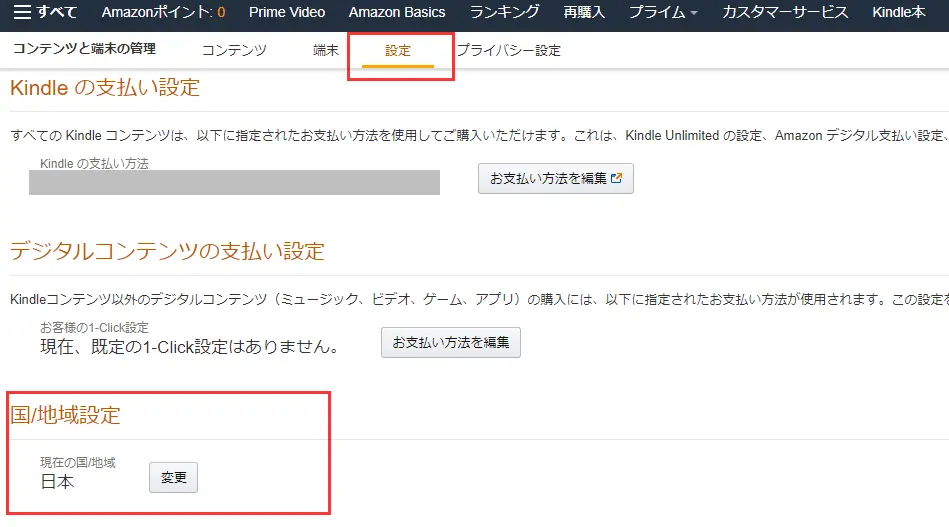Click the お客様の1-Click設定 label
The width and height of the screenshot is (949, 527).
[x=94, y=327]
